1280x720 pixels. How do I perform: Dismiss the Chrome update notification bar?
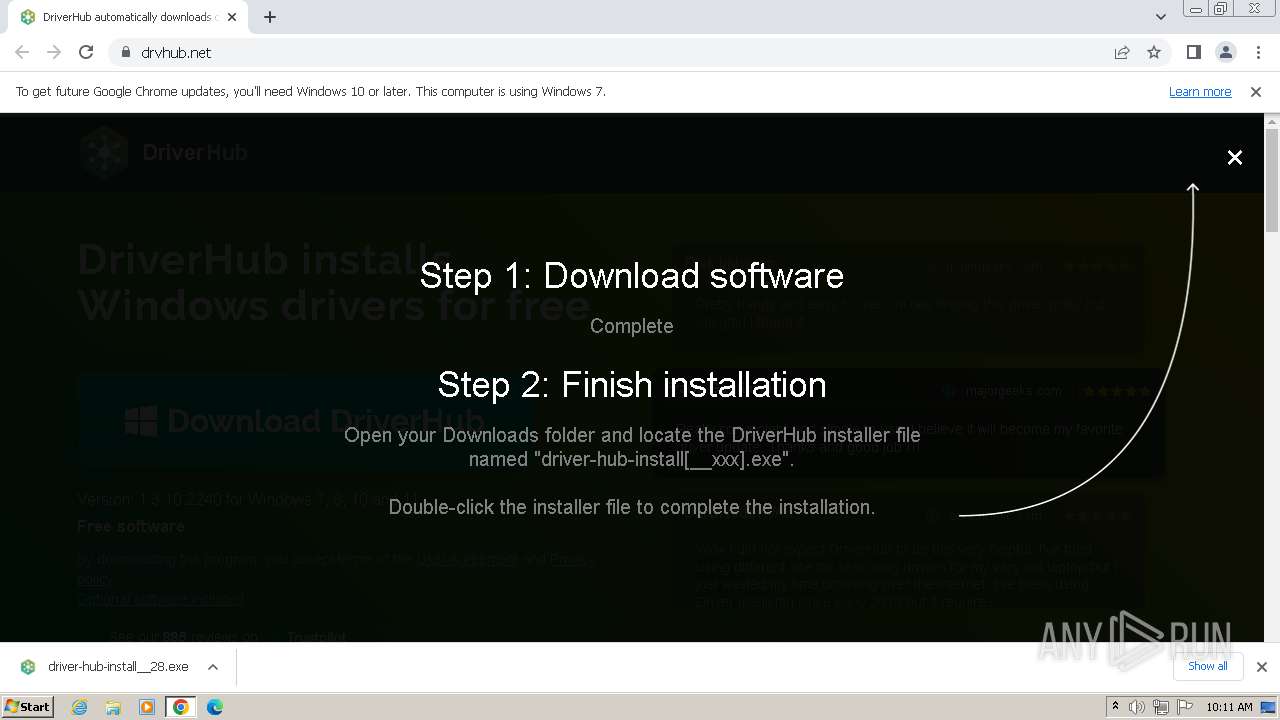click(x=1256, y=91)
